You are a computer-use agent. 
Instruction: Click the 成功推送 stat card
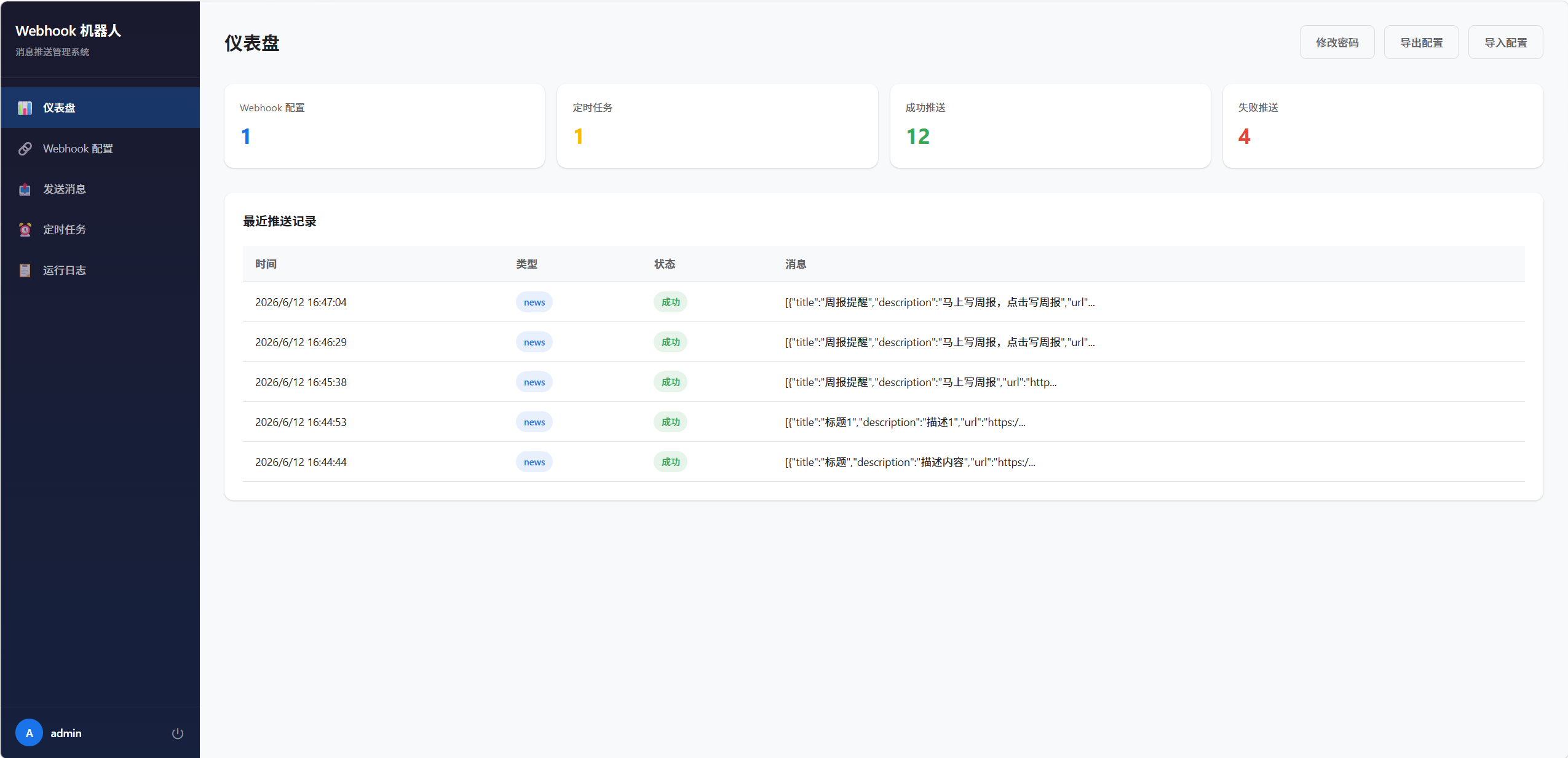1050,125
